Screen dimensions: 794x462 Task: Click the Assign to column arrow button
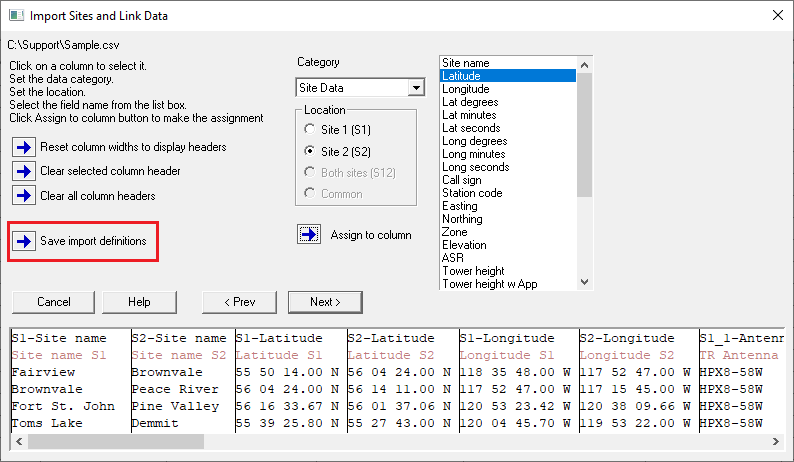point(309,235)
